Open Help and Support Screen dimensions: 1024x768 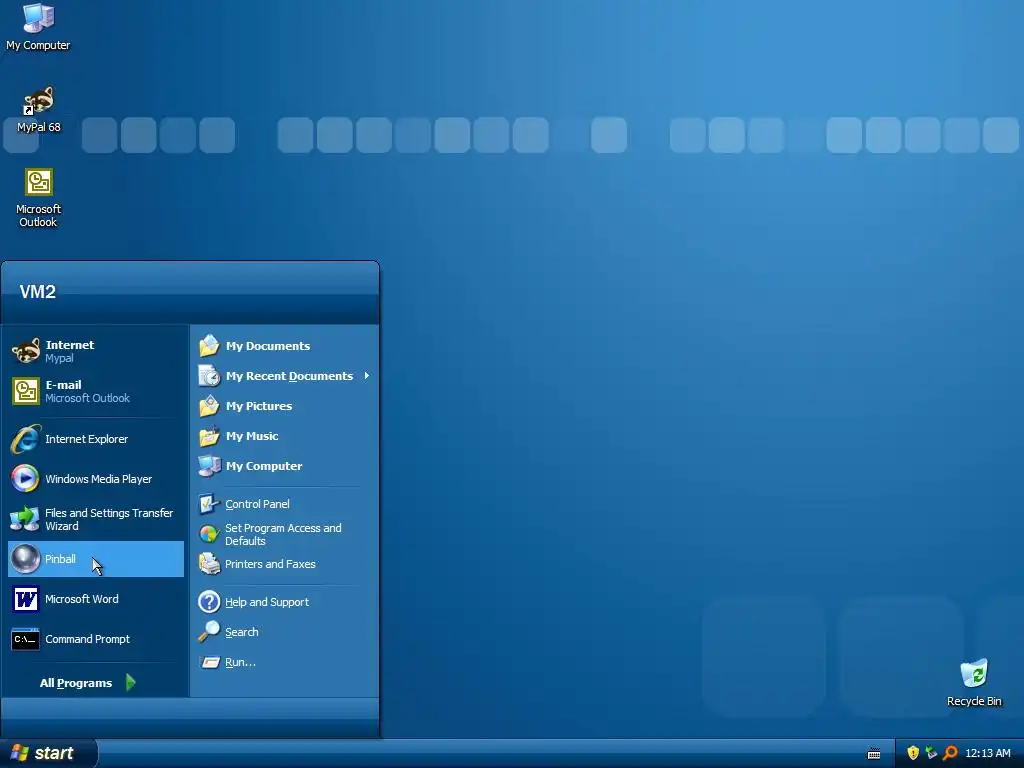pyautogui.click(x=285, y=601)
